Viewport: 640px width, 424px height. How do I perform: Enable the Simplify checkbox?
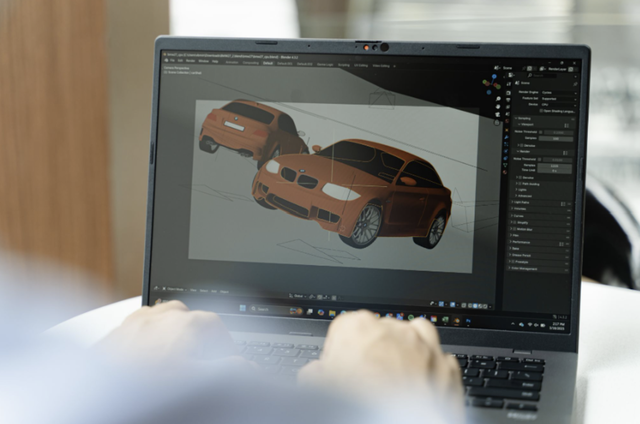[515, 222]
